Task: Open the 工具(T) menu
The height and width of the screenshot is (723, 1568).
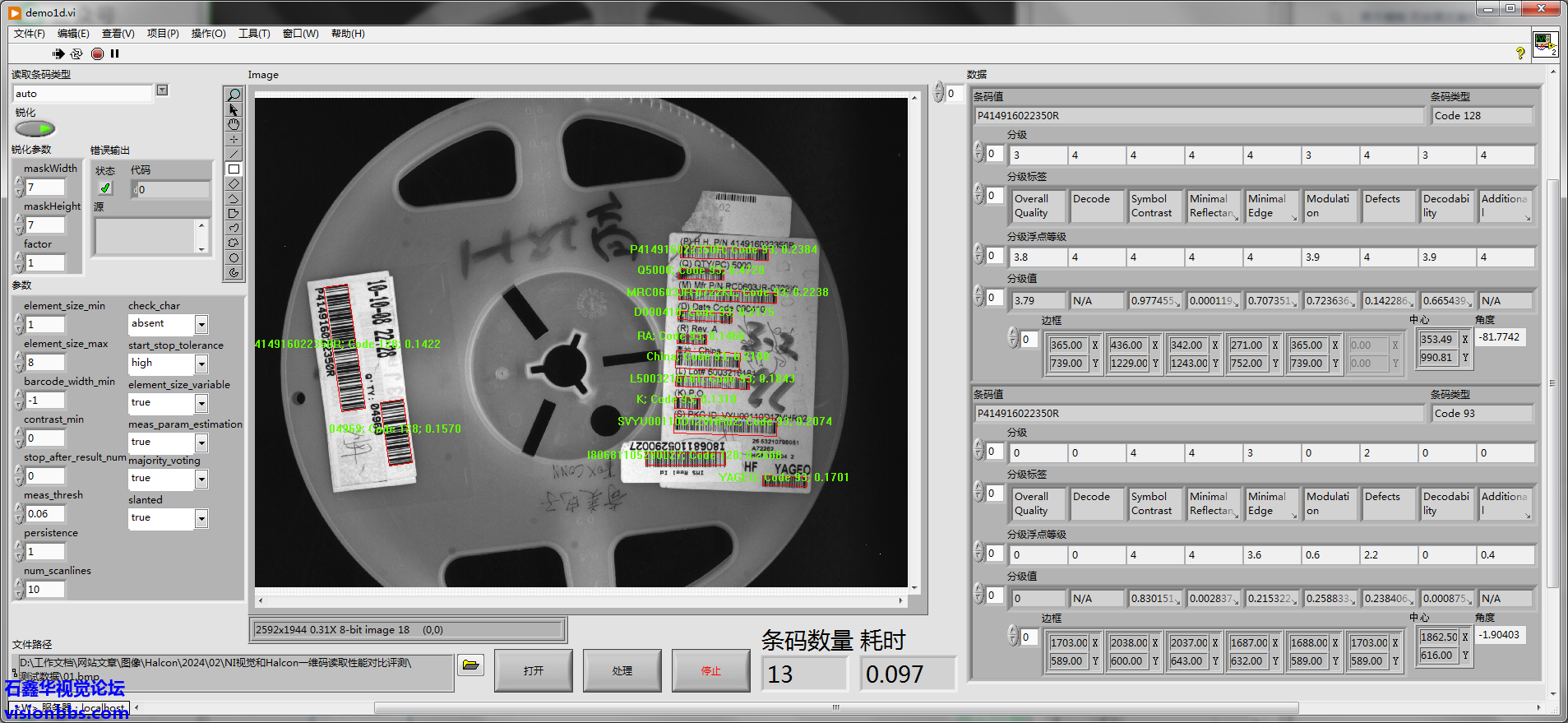Action: pos(254,34)
